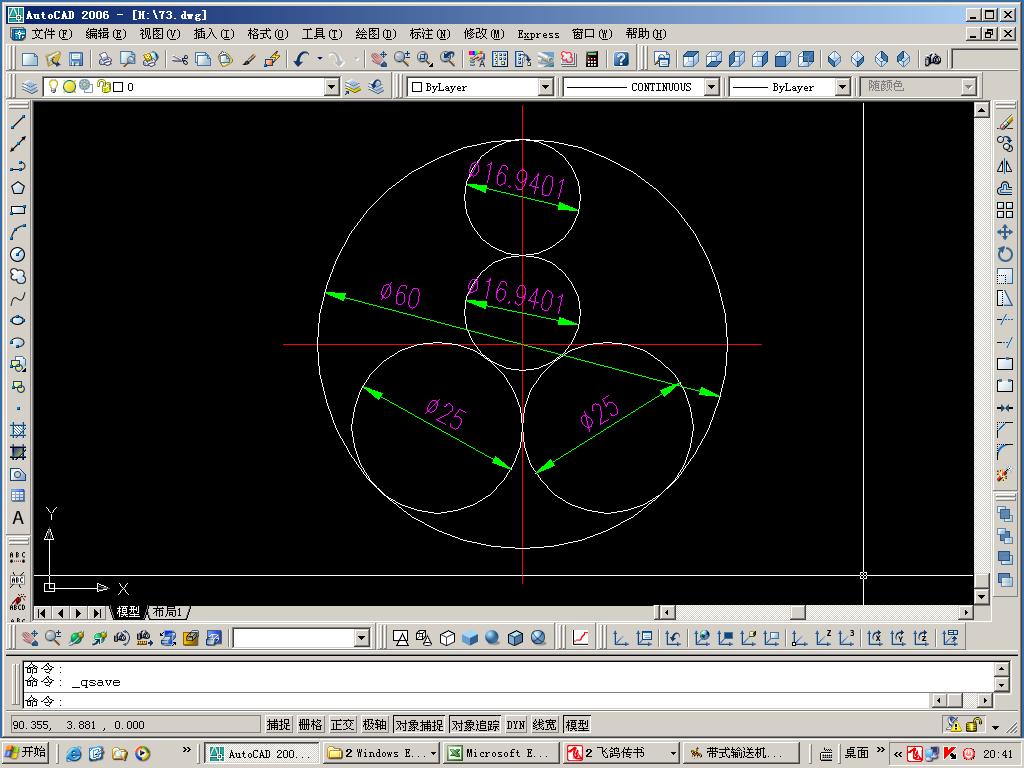Select the Ellipse draw tool
Viewport: 1024px width, 768px height.
pyautogui.click(x=18, y=320)
